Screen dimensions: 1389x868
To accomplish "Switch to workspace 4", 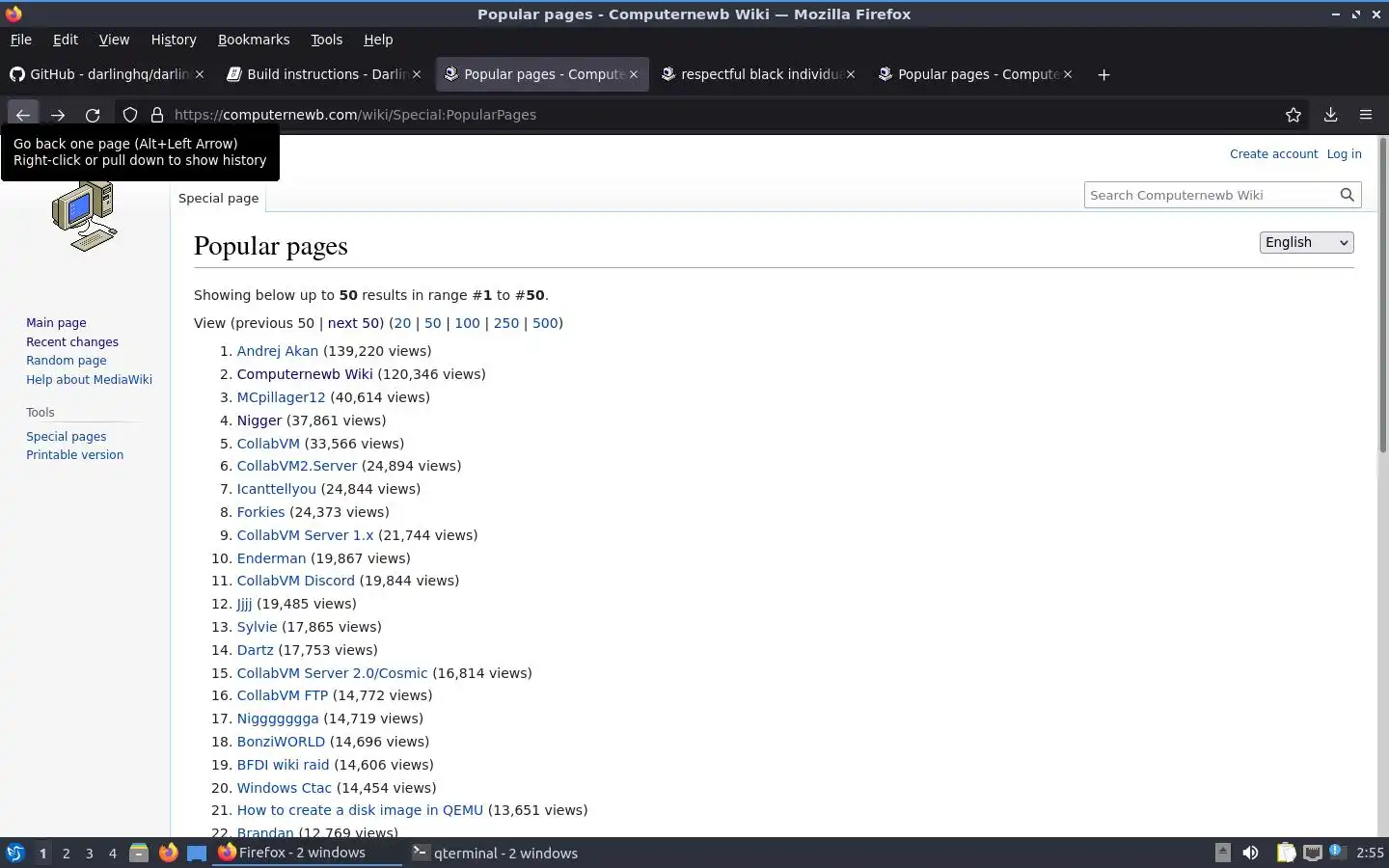I will tap(112, 853).
